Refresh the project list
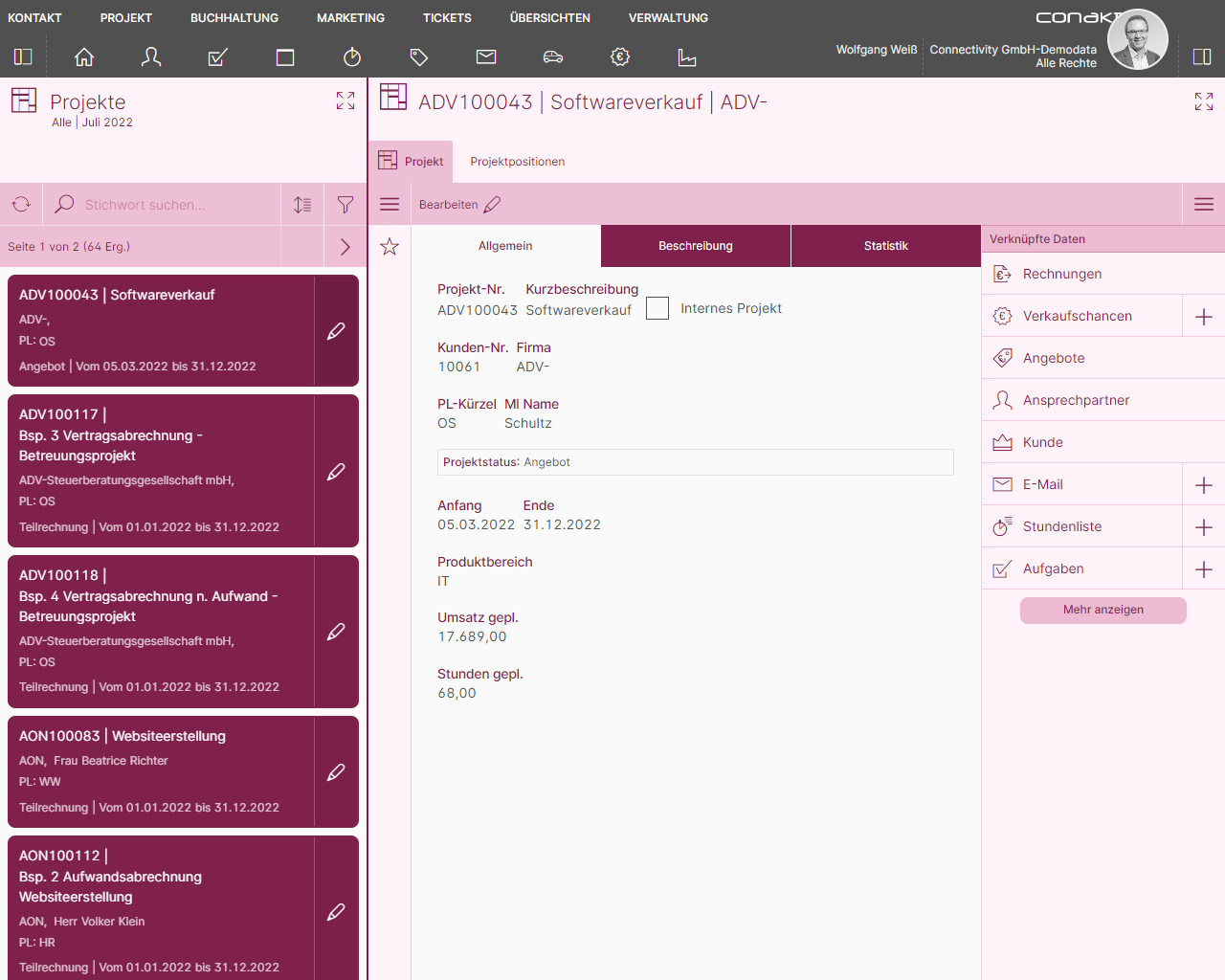Viewport: 1225px width, 980px height. pyautogui.click(x=21, y=205)
